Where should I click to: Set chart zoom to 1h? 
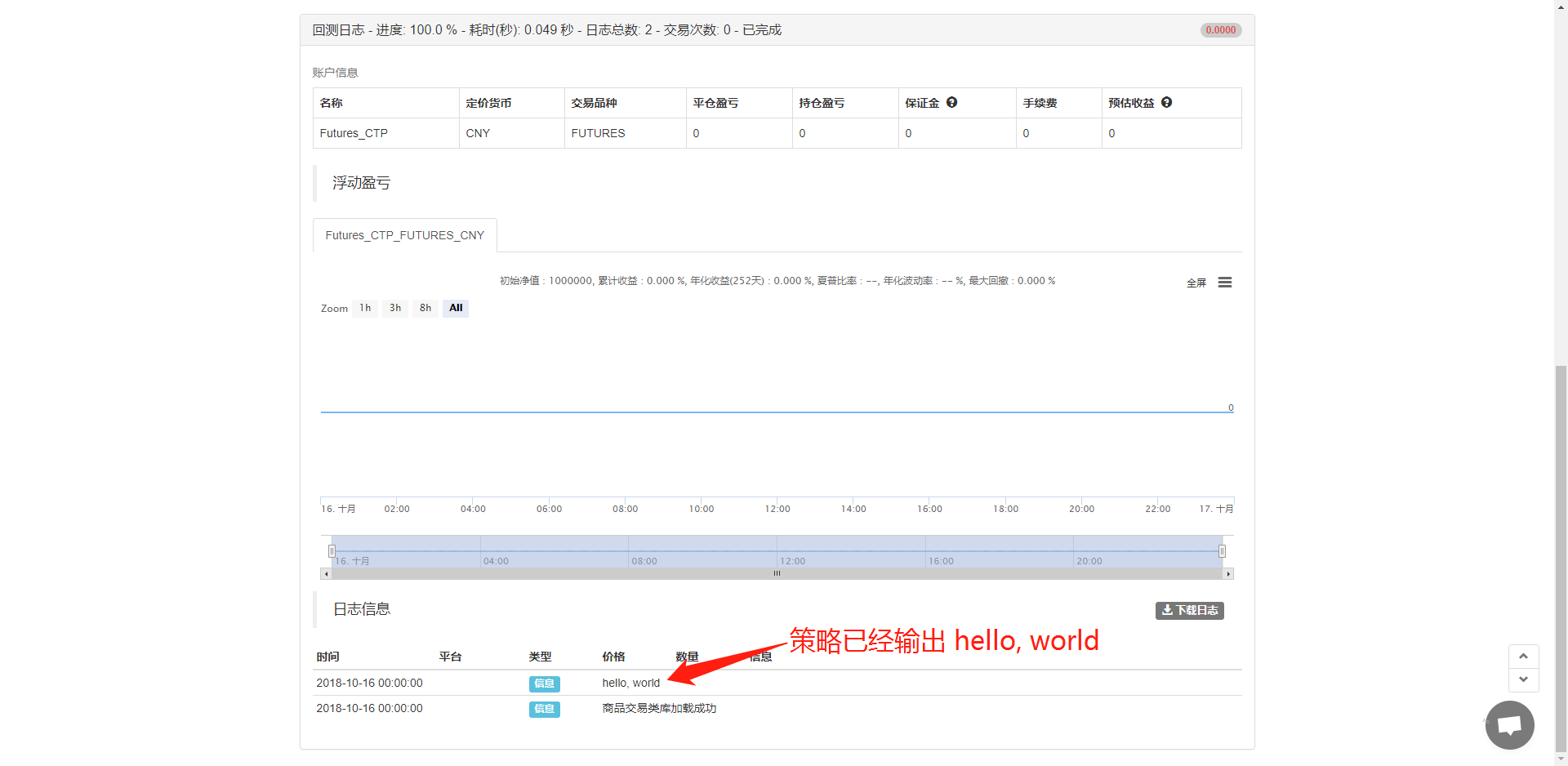coord(365,308)
